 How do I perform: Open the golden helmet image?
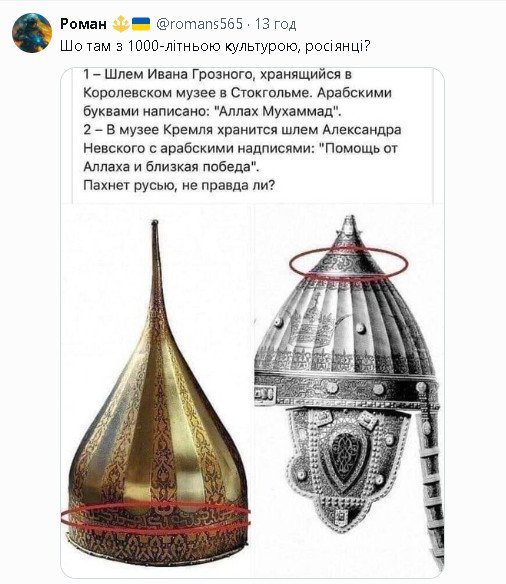(156, 391)
